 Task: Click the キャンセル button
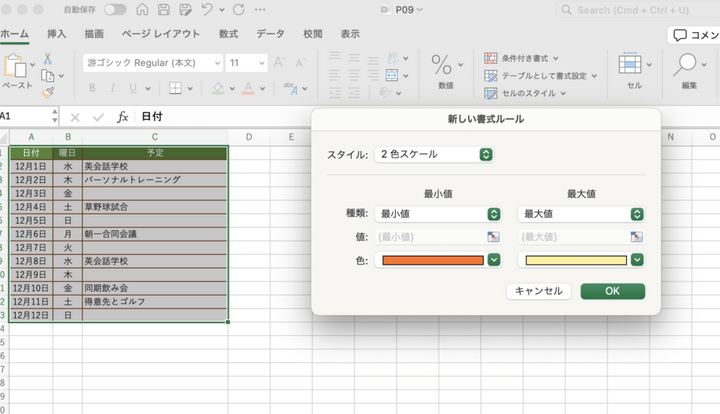[x=539, y=291]
